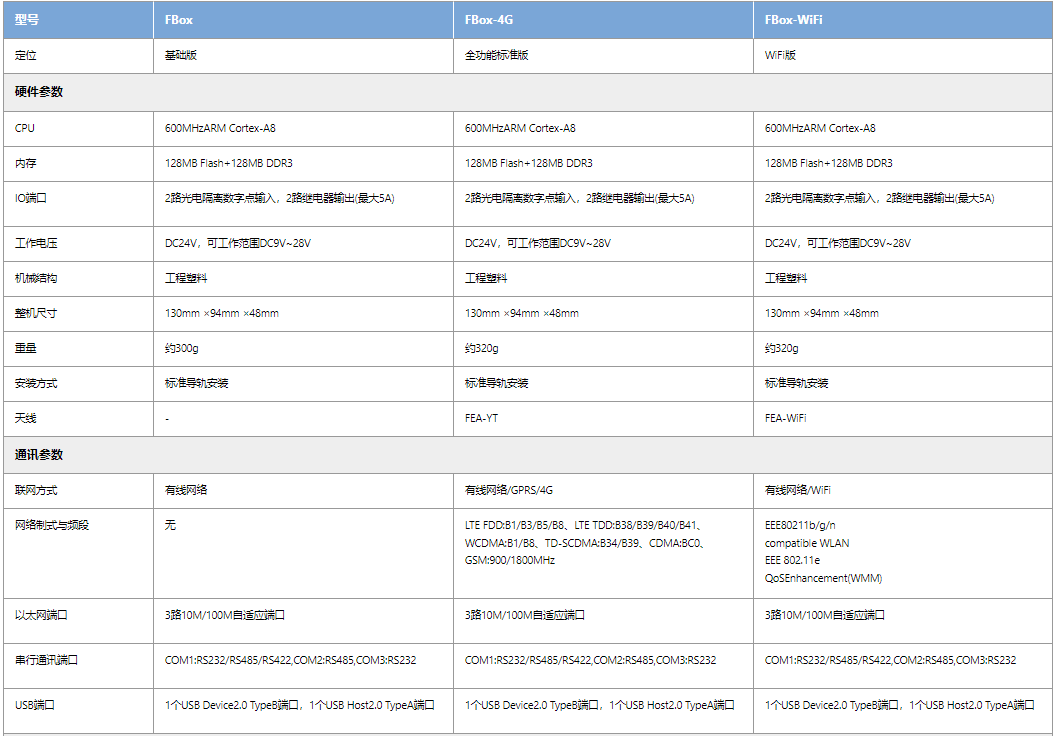1056x736 pixels.
Task: Select the 基础版 positioning cell
Action: click(181, 55)
